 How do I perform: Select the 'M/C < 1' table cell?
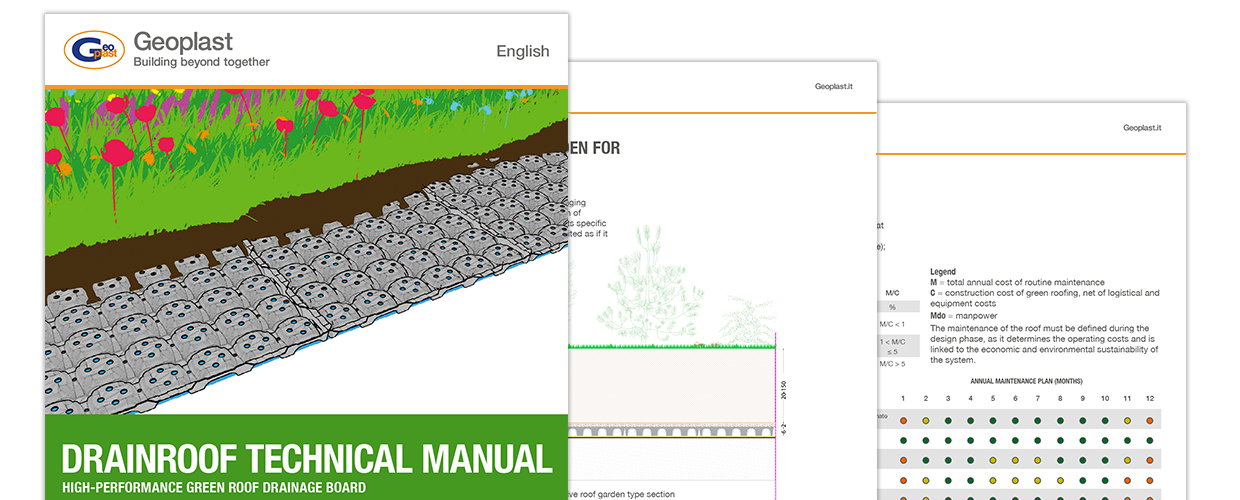[892, 324]
